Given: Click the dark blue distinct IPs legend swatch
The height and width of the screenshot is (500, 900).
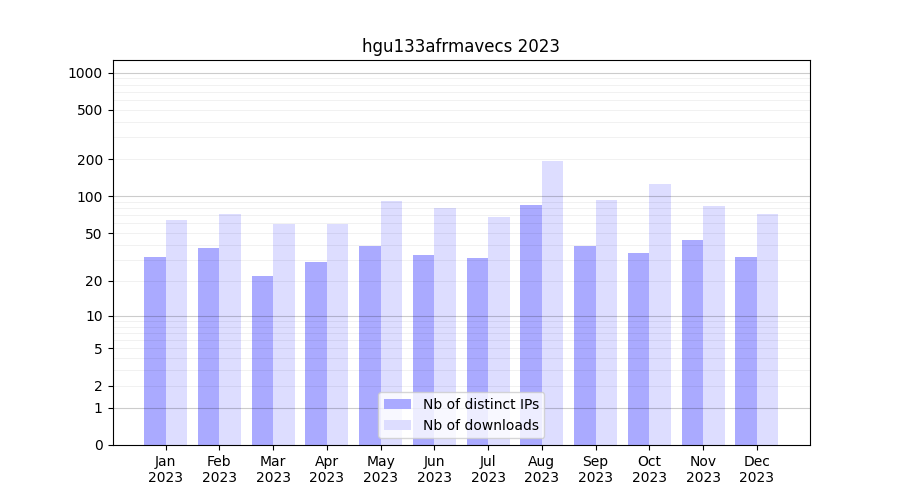Looking at the screenshot, I should (x=397, y=404).
